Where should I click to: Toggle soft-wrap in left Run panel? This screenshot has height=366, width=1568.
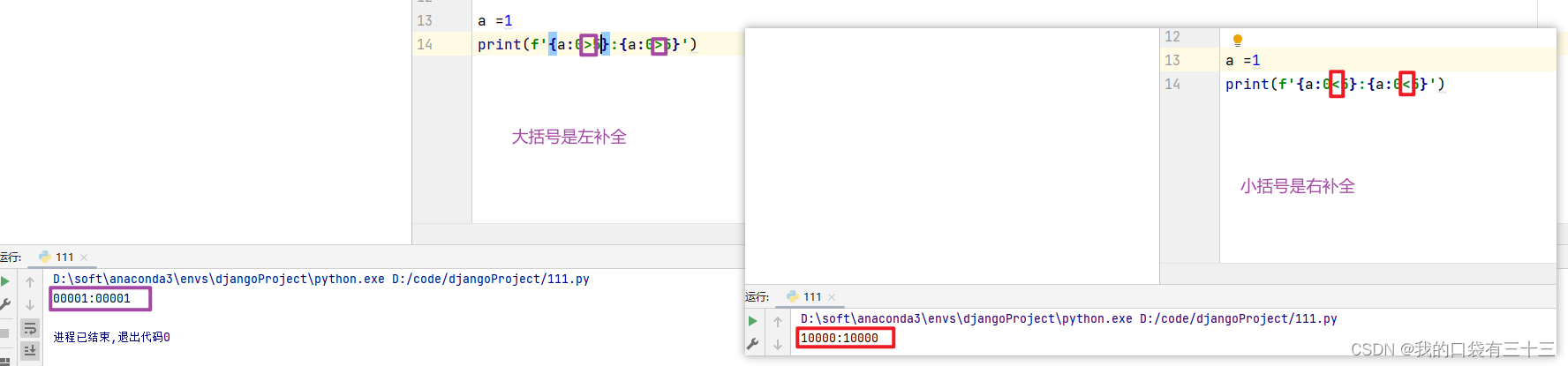tap(30, 328)
